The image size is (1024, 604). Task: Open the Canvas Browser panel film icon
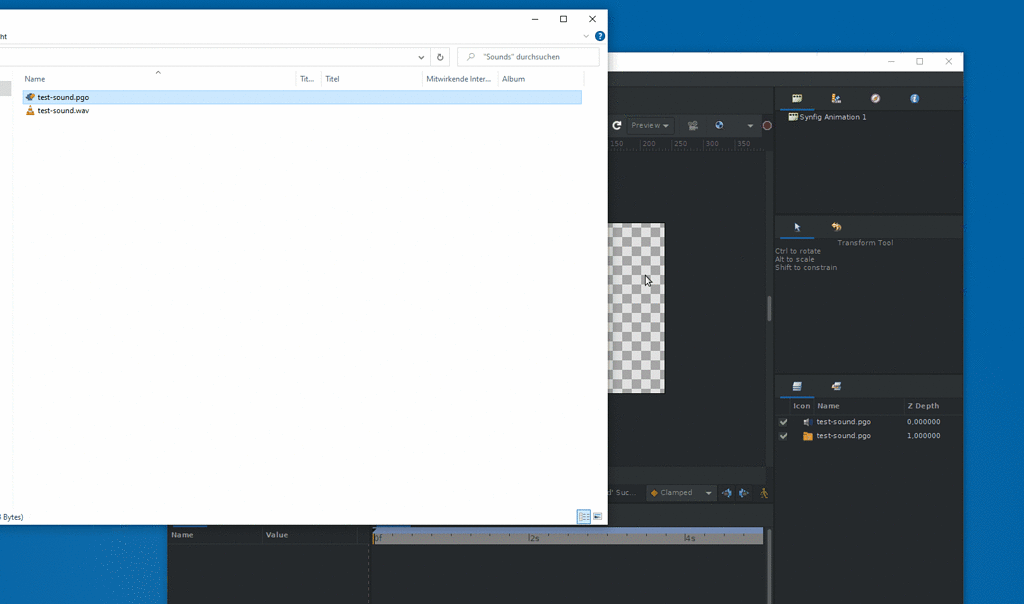(797, 98)
